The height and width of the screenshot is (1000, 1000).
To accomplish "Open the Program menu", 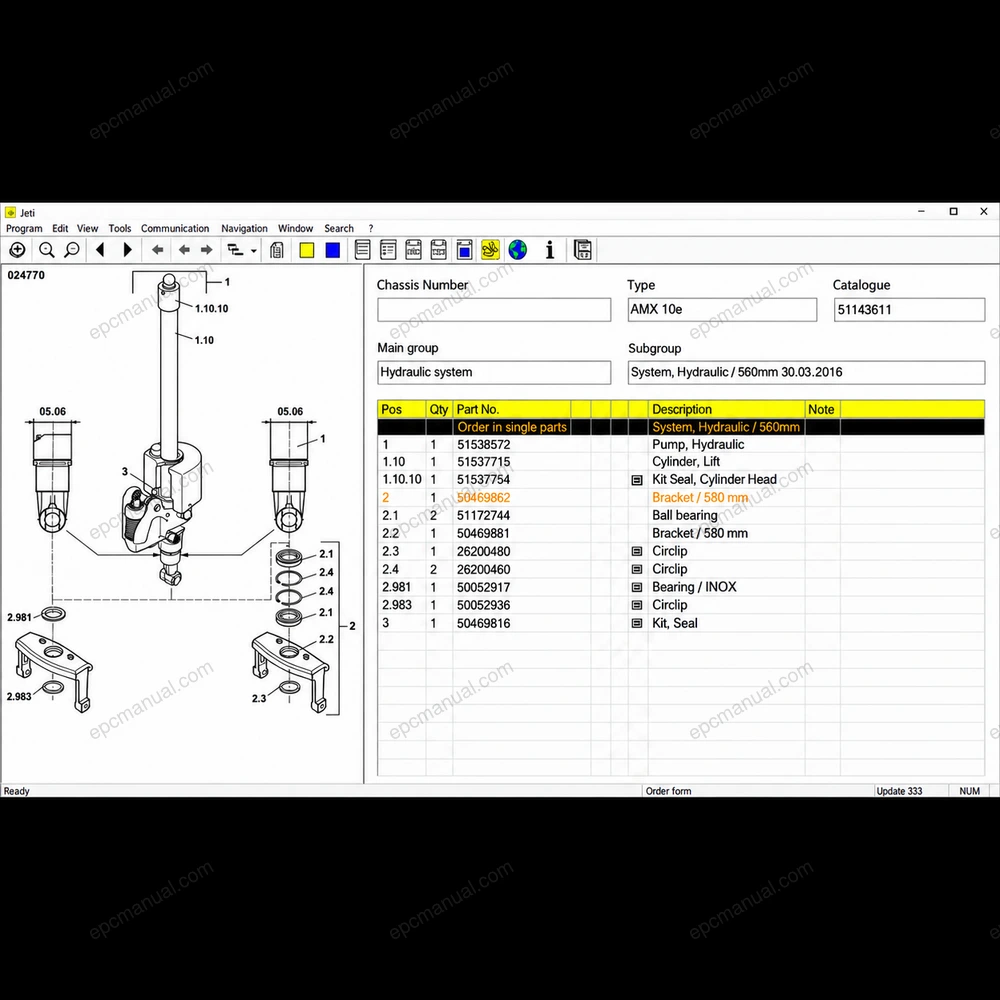I will tap(24, 228).
